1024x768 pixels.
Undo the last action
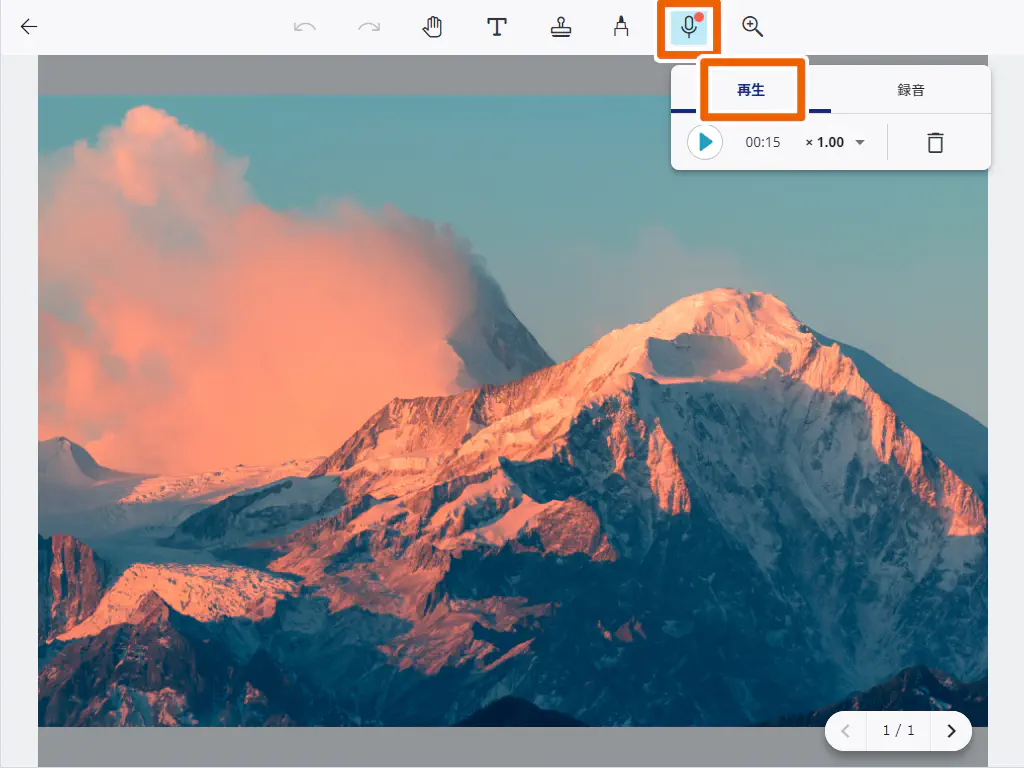[305, 27]
